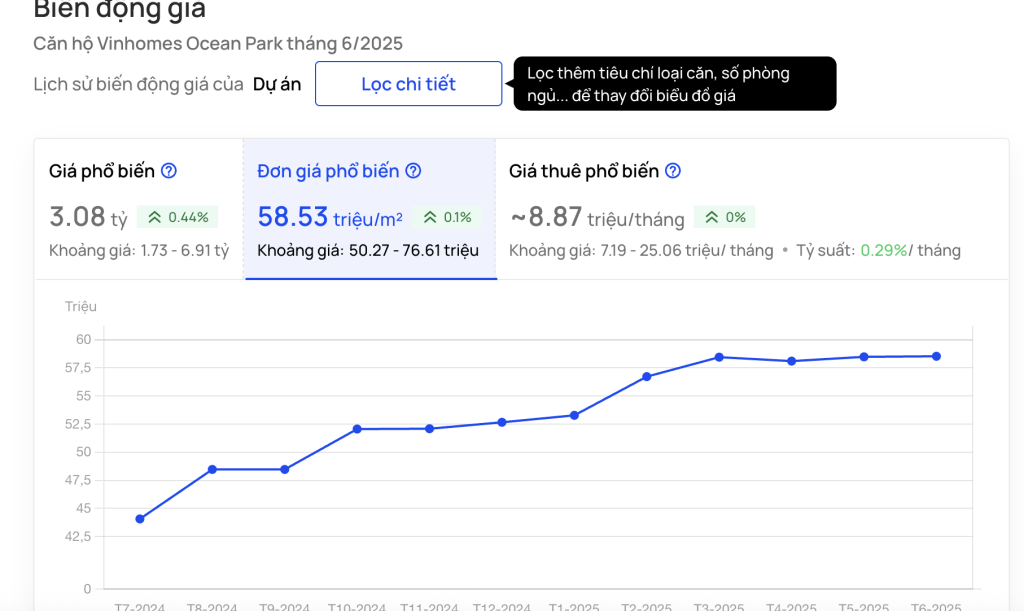
Task: Click the help icon beside Giá phổ biến
Action: pyautogui.click(x=168, y=171)
